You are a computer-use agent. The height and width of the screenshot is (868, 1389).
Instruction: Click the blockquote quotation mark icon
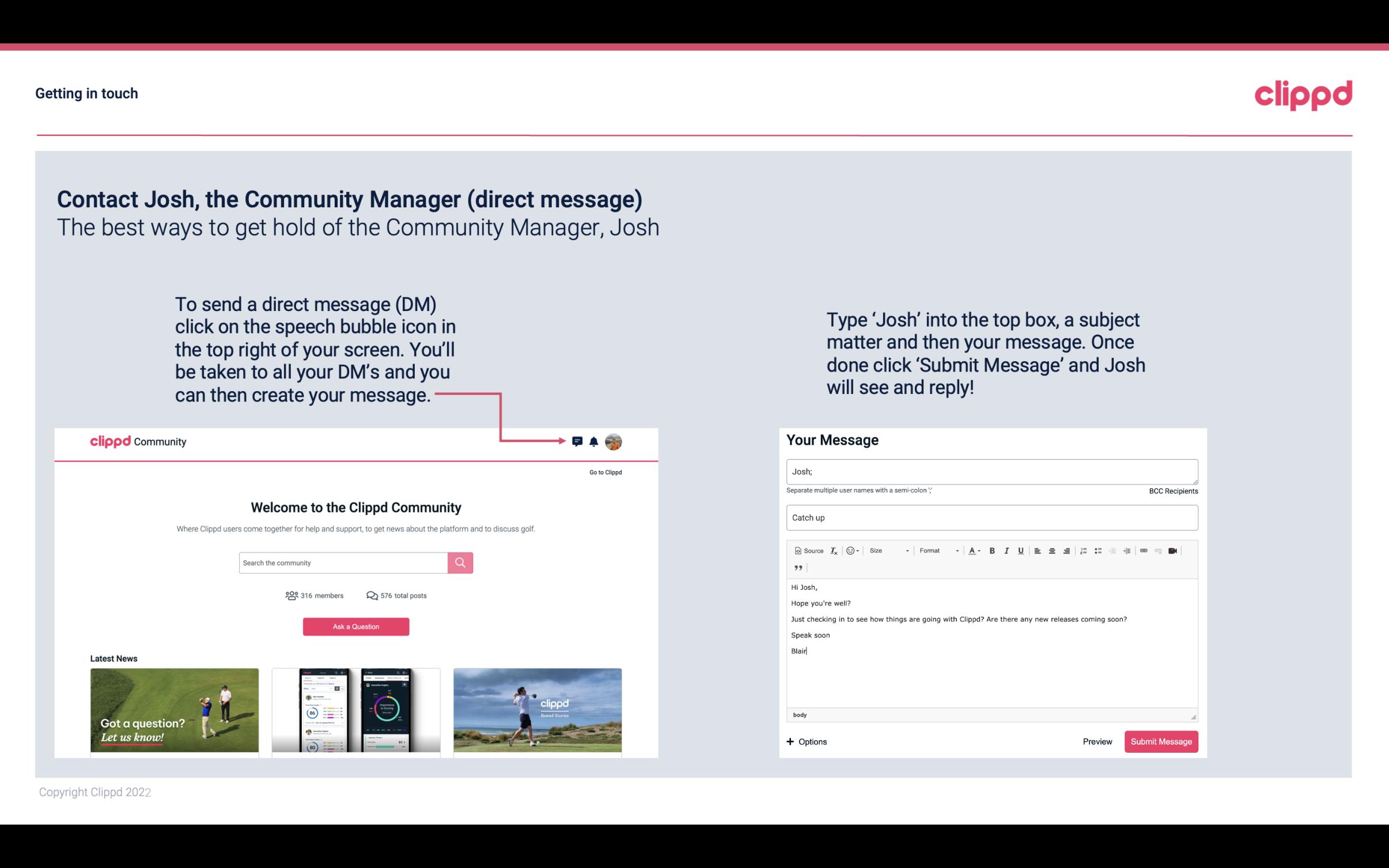797,567
